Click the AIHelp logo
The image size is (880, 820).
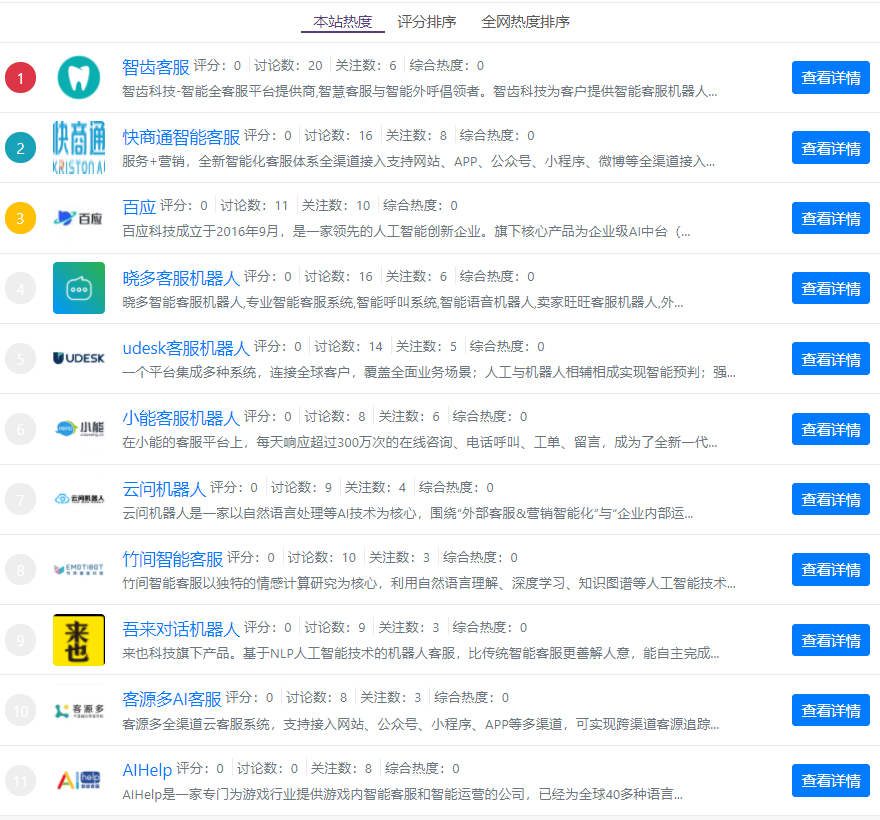tap(79, 780)
